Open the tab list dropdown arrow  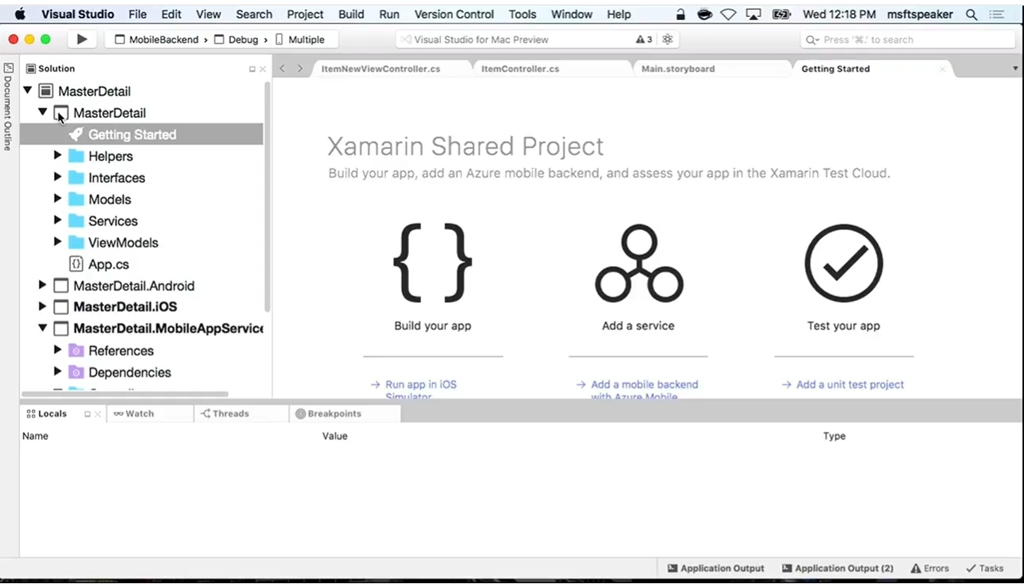point(1015,69)
